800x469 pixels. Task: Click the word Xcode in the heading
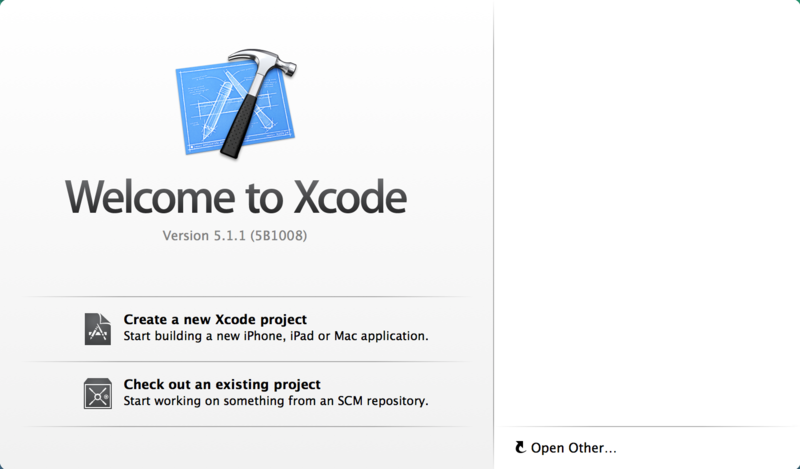click(350, 197)
